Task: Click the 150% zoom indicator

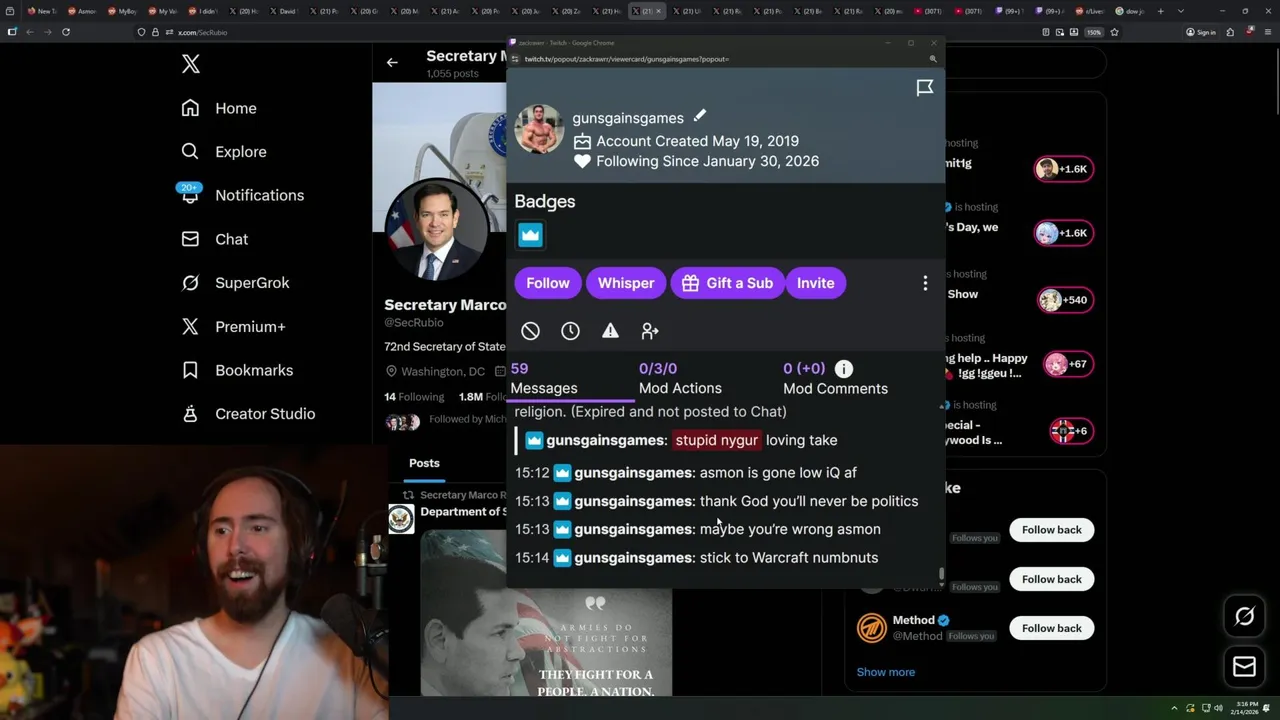Action: 1095,32
